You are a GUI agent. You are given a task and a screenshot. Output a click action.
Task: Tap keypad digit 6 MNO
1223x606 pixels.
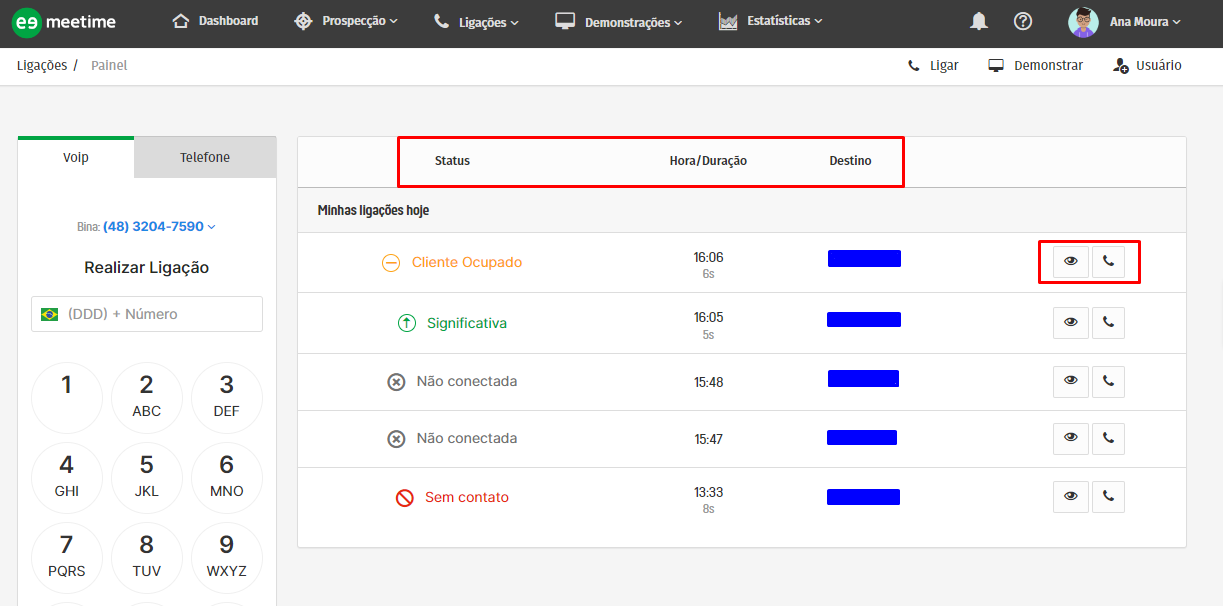tap(227, 477)
